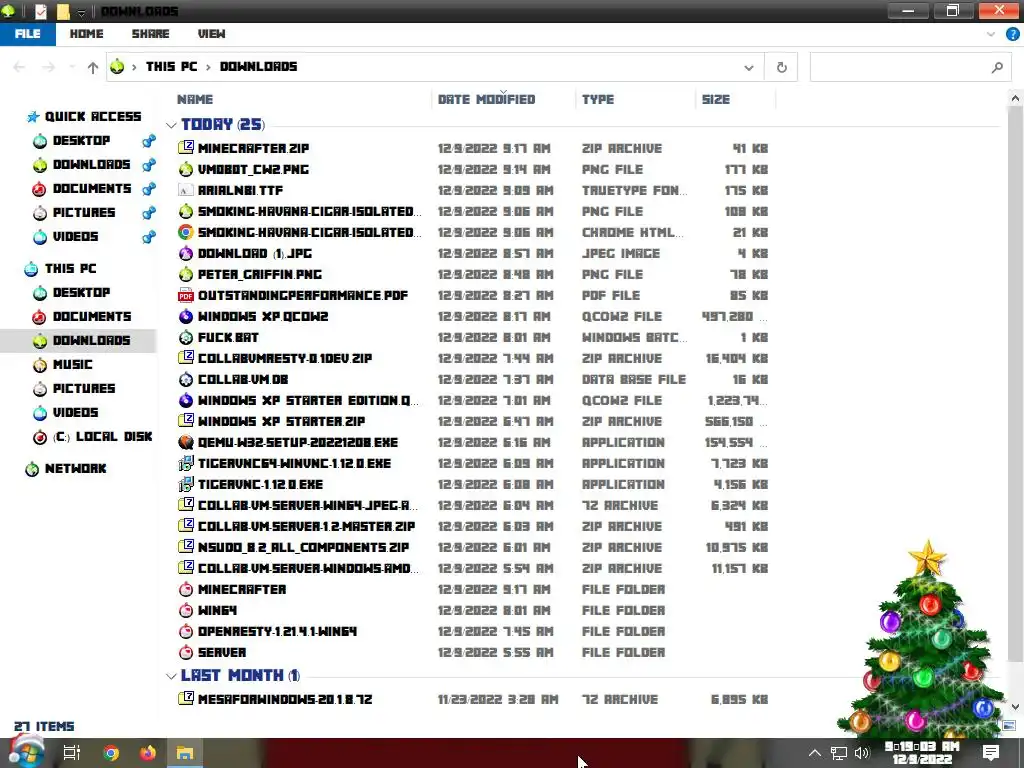Sort by the Size column header
This screenshot has width=1024, height=768.
click(x=716, y=99)
